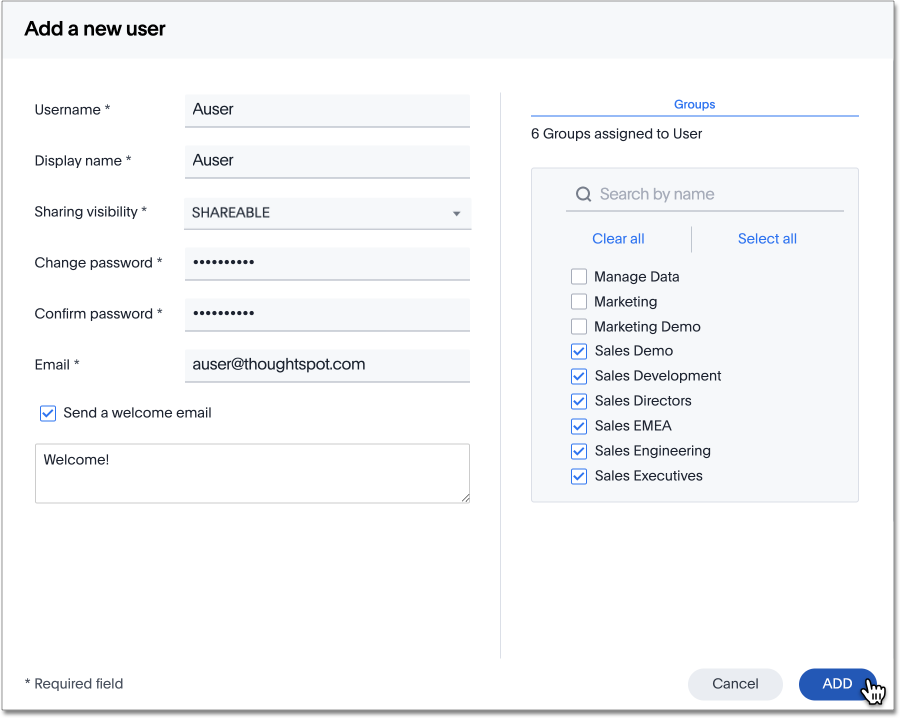Click the search magnifier icon in Groups

[583, 194]
